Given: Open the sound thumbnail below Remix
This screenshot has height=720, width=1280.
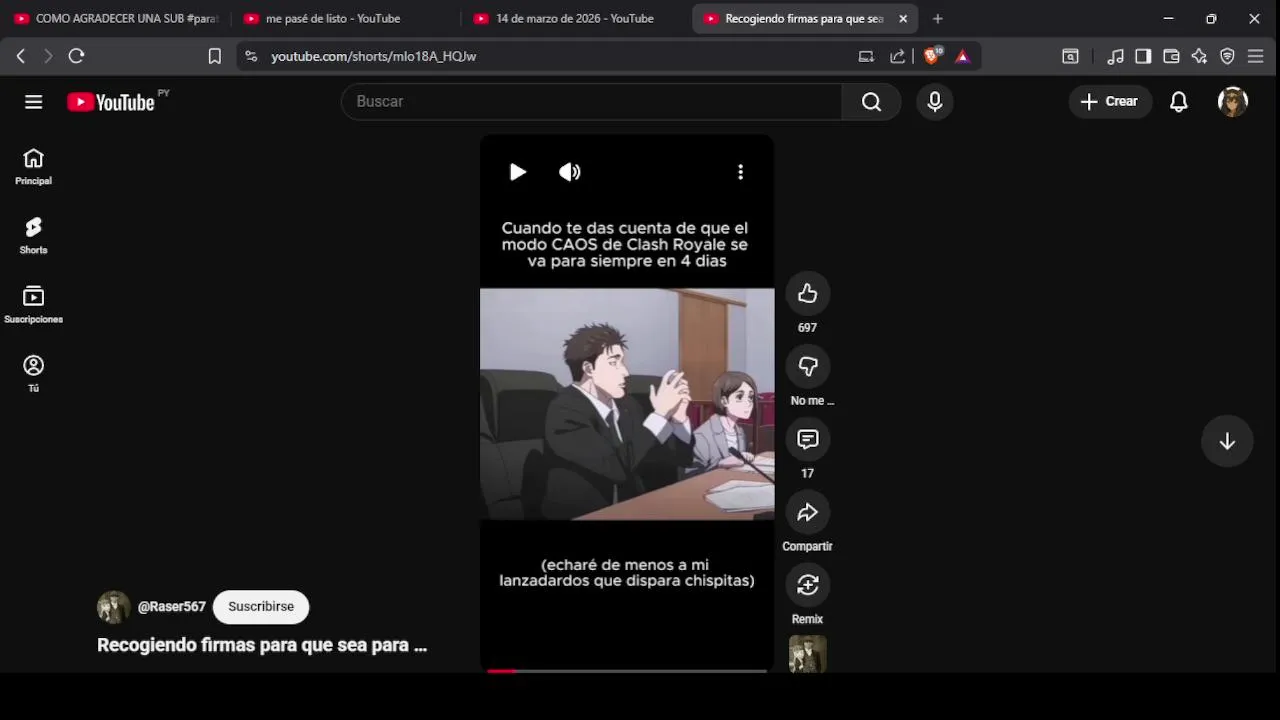Looking at the screenshot, I should pyautogui.click(x=807, y=654).
